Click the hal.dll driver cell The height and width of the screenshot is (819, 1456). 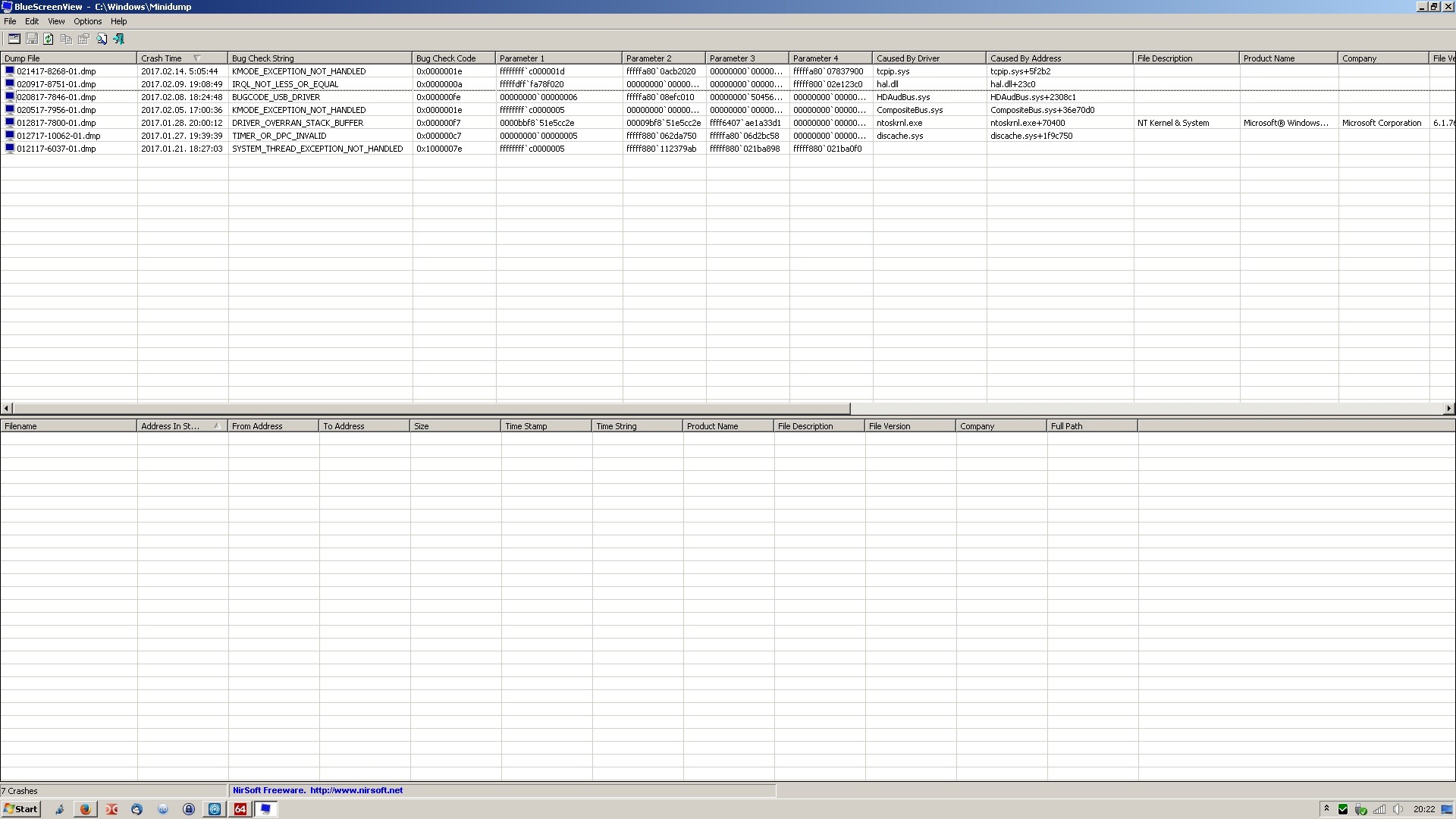(x=887, y=84)
